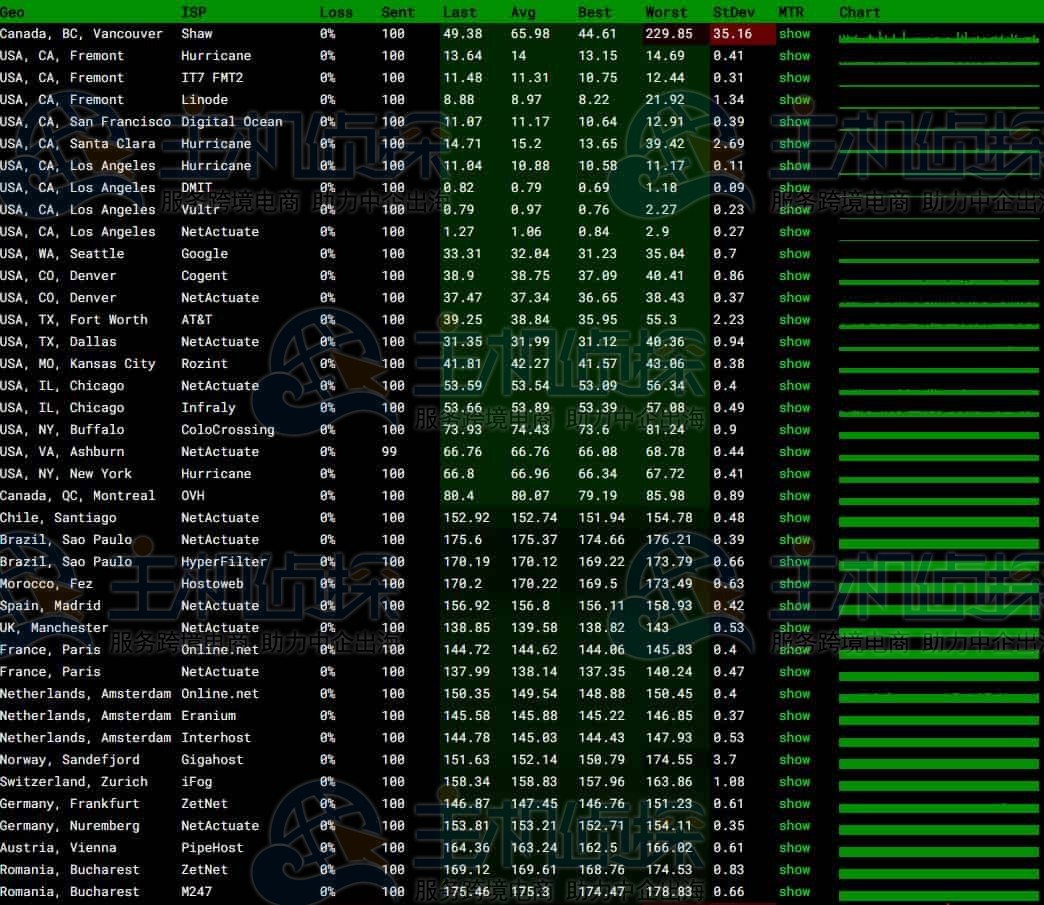The width and height of the screenshot is (1044, 905).
Task: Click the Loss column header
Action: (336, 12)
